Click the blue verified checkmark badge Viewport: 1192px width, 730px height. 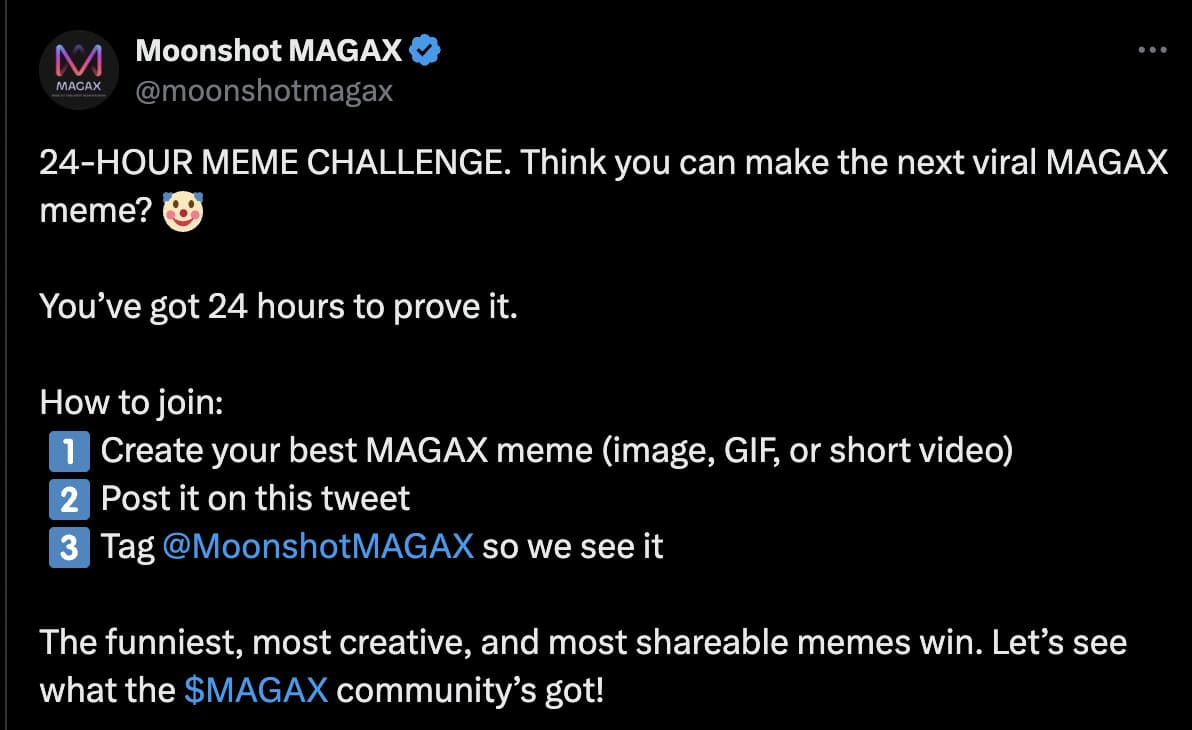[425, 50]
